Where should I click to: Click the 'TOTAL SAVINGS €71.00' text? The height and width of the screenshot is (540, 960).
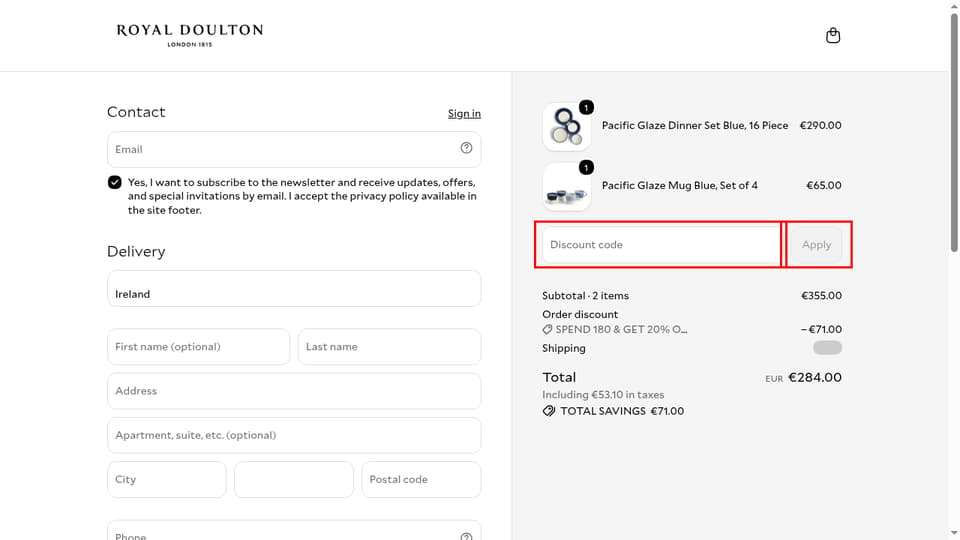[622, 411]
